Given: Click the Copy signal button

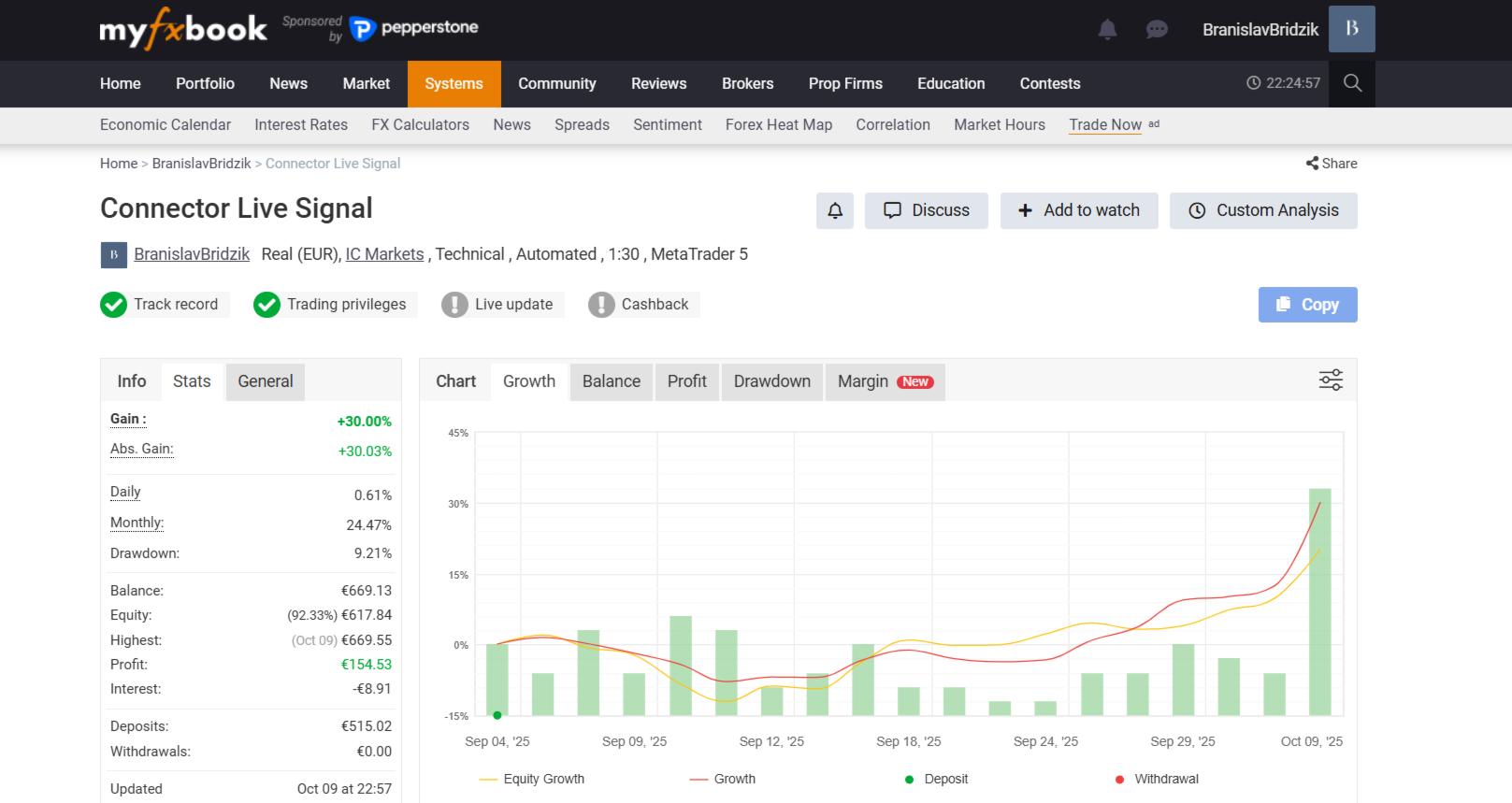Looking at the screenshot, I should point(1308,305).
